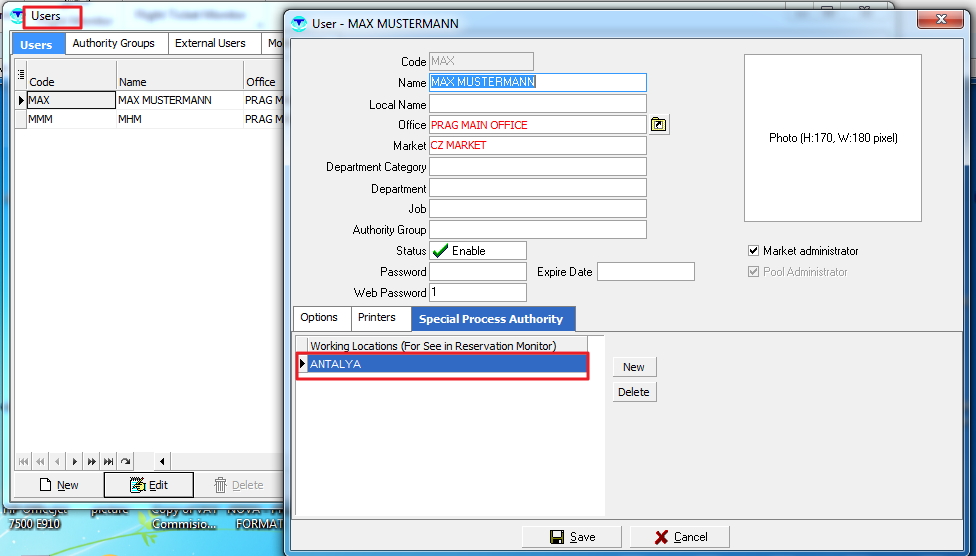
Task: Click the Expire Date input field
Action: click(x=645, y=272)
